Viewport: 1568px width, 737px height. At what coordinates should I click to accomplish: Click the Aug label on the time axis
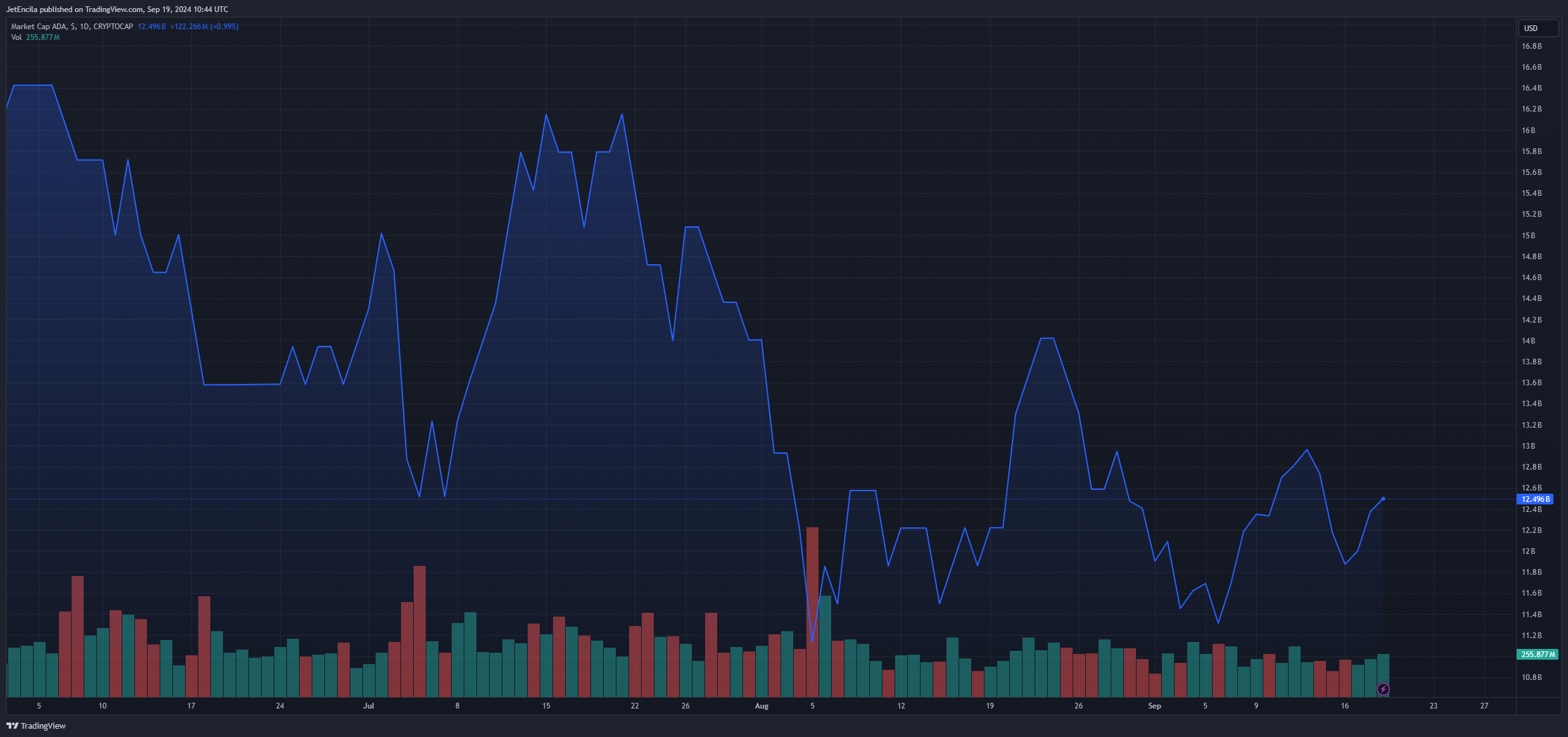pos(762,705)
